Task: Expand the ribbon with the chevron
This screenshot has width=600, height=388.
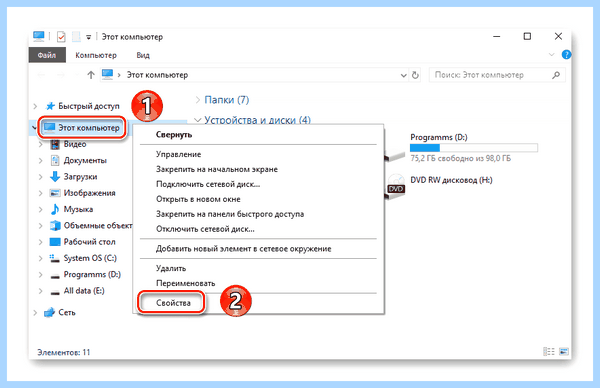Action: point(551,55)
